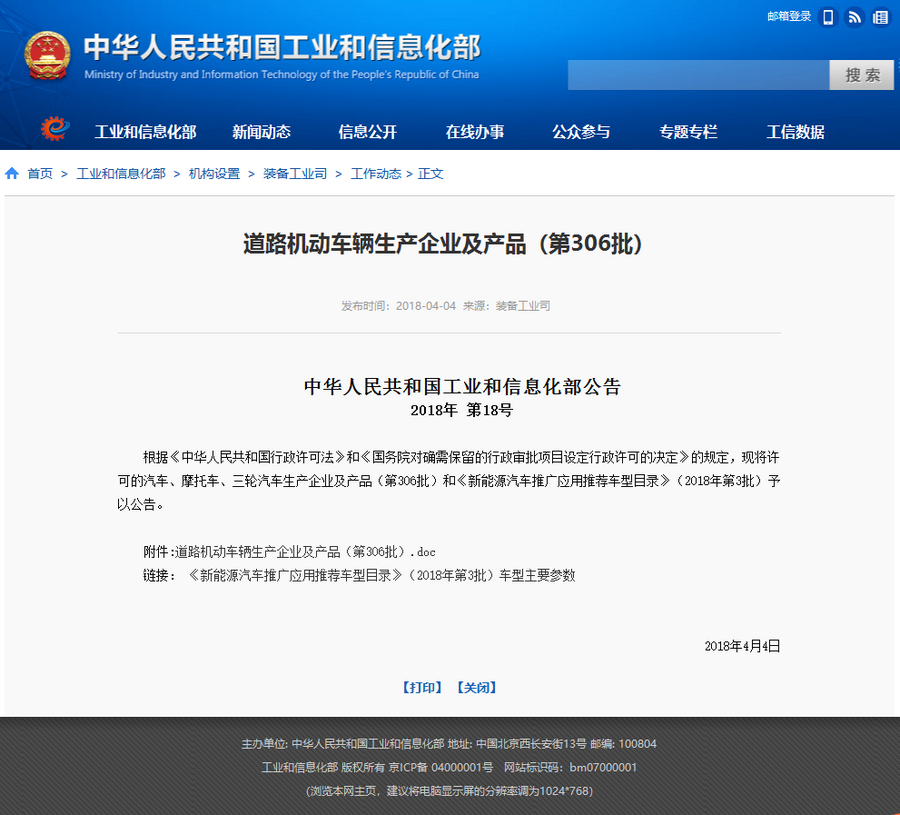This screenshot has height=815, width=900.
Task: Click the 【打印】 print link
Action: coord(422,688)
